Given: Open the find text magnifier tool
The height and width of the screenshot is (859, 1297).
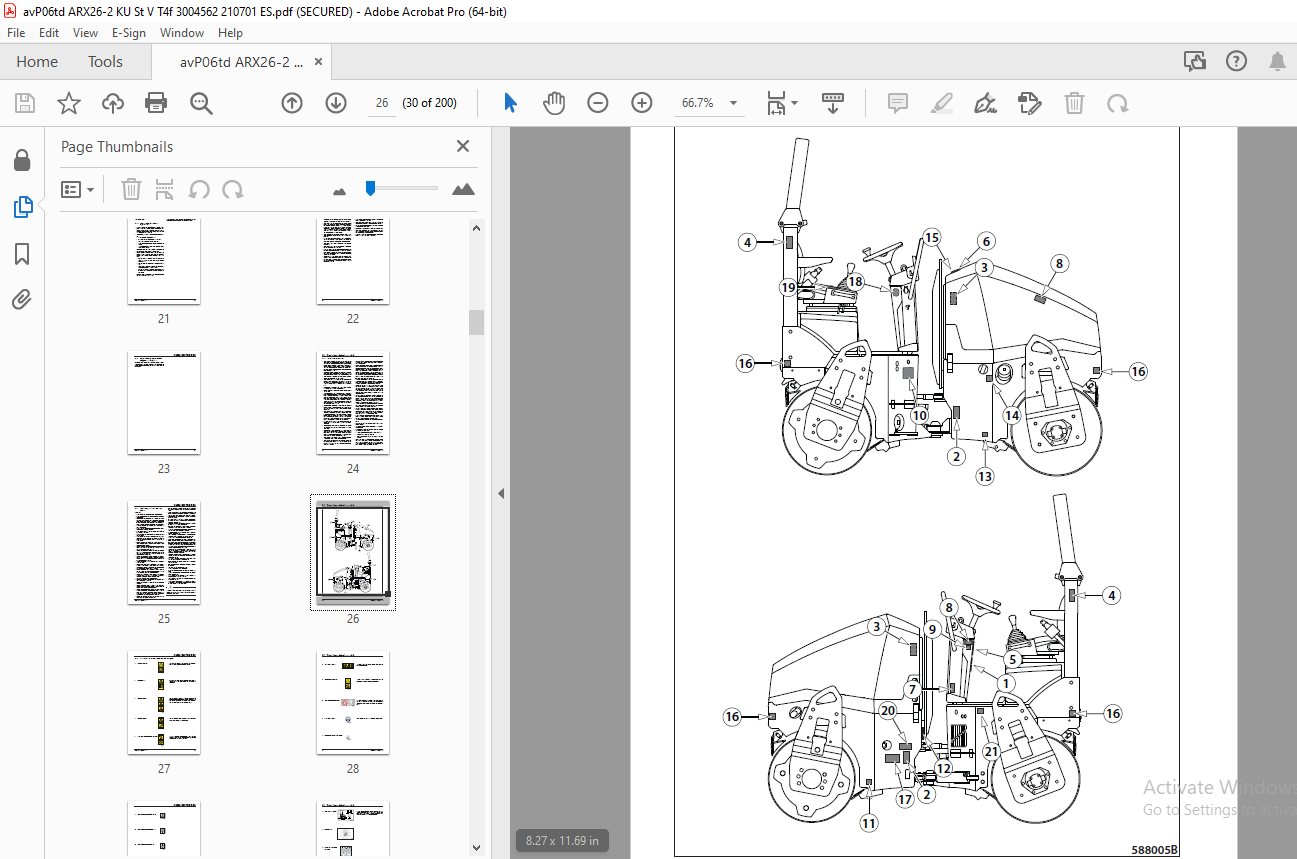Looking at the screenshot, I should (201, 103).
